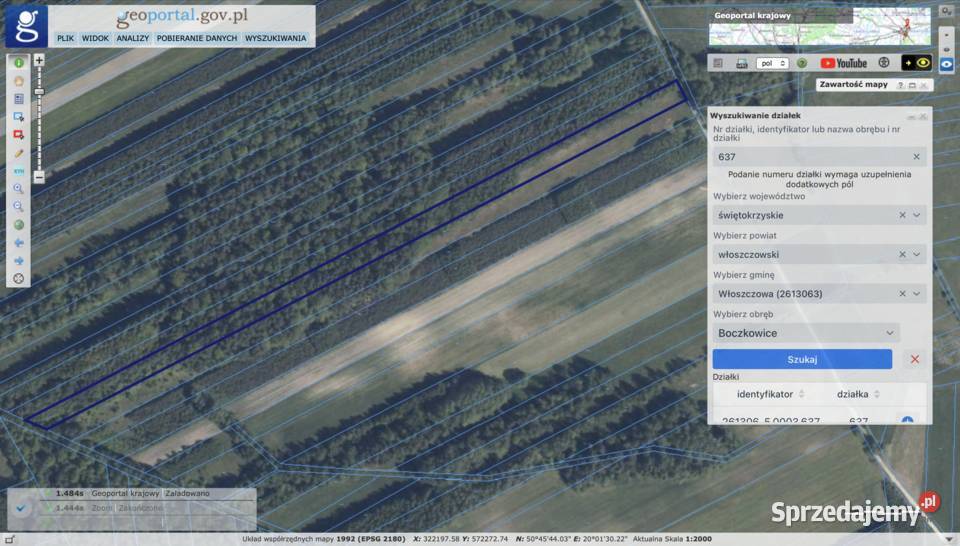Go to next map view arrow
Viewport: 960px width, 546px height.
(x=18, y=260)
